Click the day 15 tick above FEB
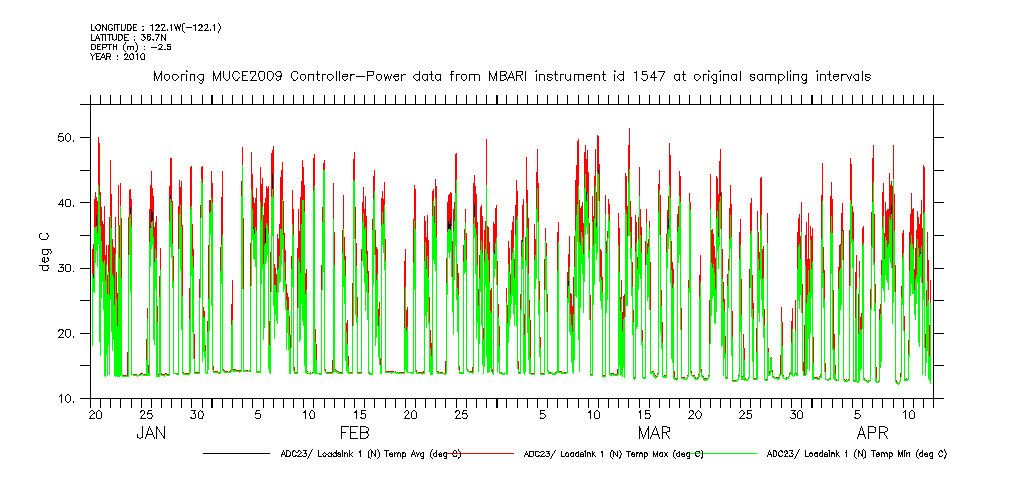Viewport: 1009px width, 504px height. pyautogui.click(x=360, y=414)
